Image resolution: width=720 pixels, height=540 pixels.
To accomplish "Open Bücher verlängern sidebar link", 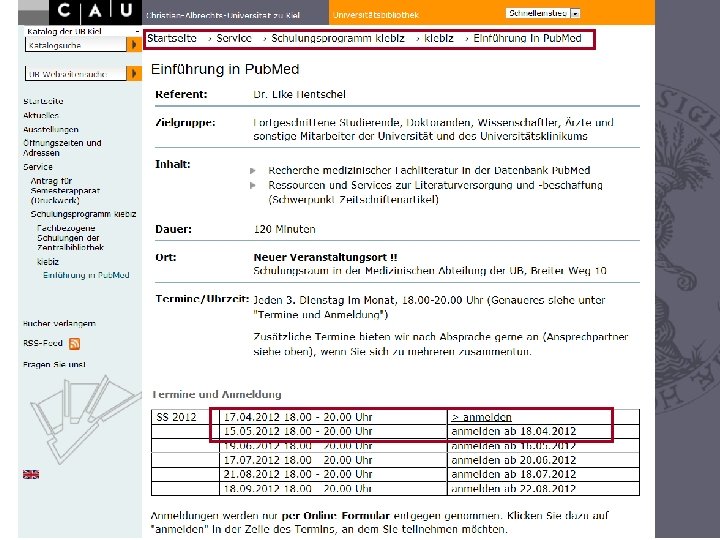I will tap(59, 323).
